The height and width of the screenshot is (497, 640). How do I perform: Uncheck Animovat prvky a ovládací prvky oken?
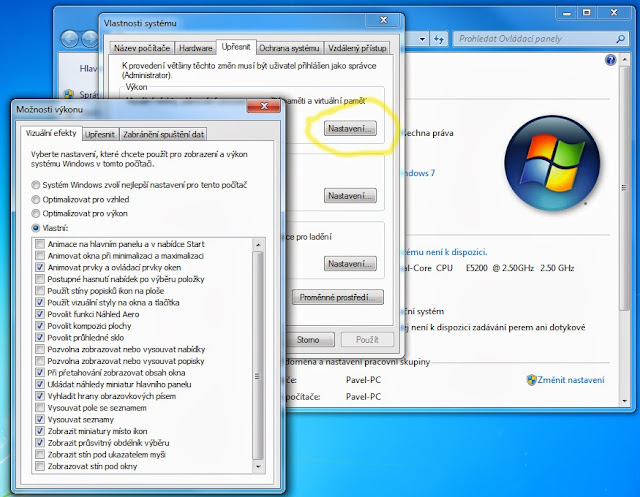point(40,267)
